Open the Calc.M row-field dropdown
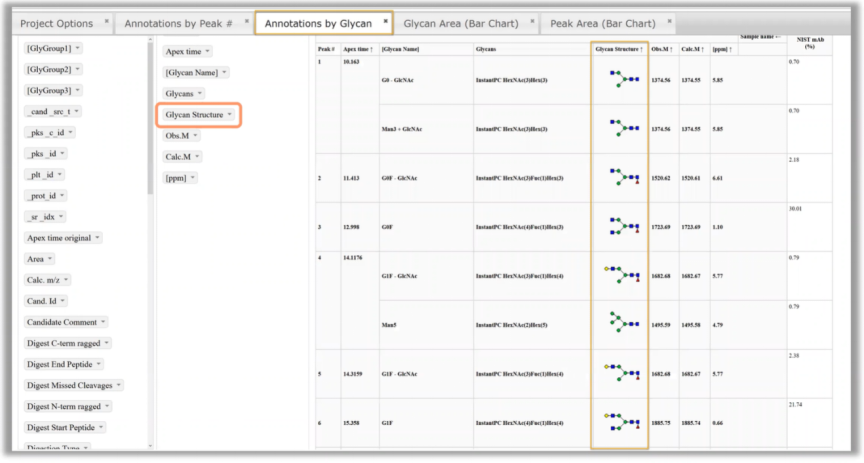 [197, 157]
